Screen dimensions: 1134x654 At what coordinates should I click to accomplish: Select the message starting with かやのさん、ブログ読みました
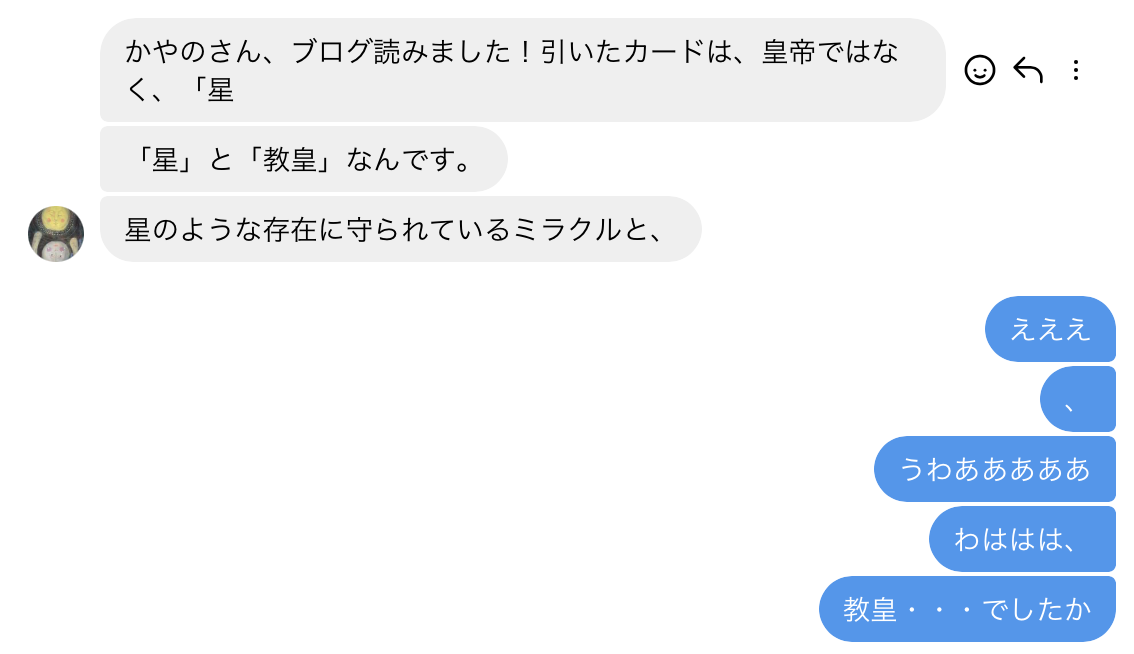[x=522, y=70]
